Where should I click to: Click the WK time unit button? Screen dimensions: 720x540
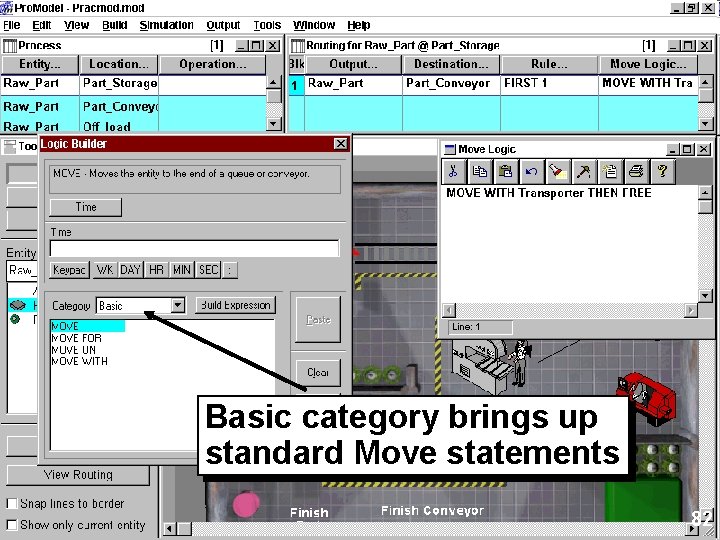pyautogui.click(x=105, y=270)
